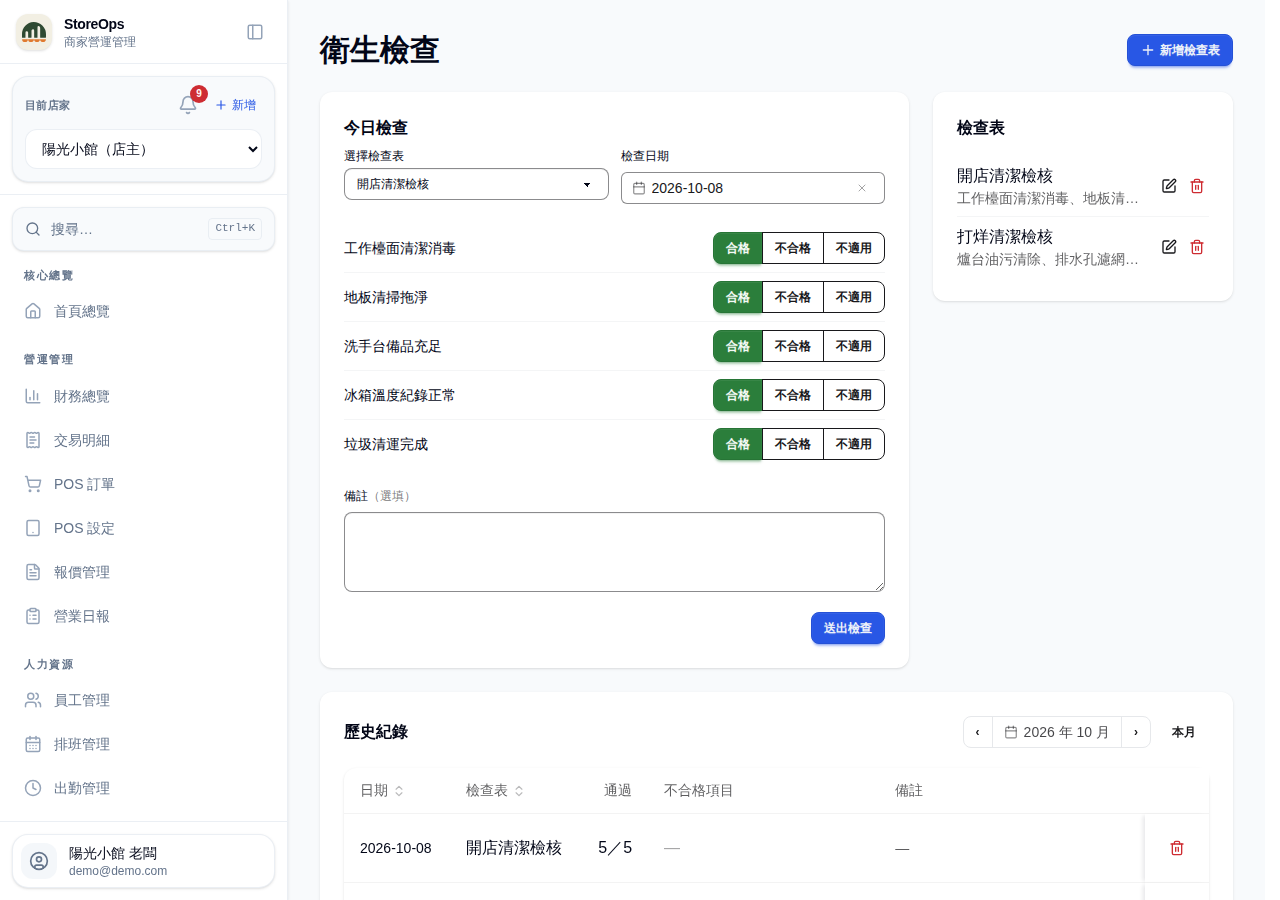Viewport: 1280px width, 900px height.
Task: Collapse the sidebar panel icon
Action: click(x=255, y=32)
